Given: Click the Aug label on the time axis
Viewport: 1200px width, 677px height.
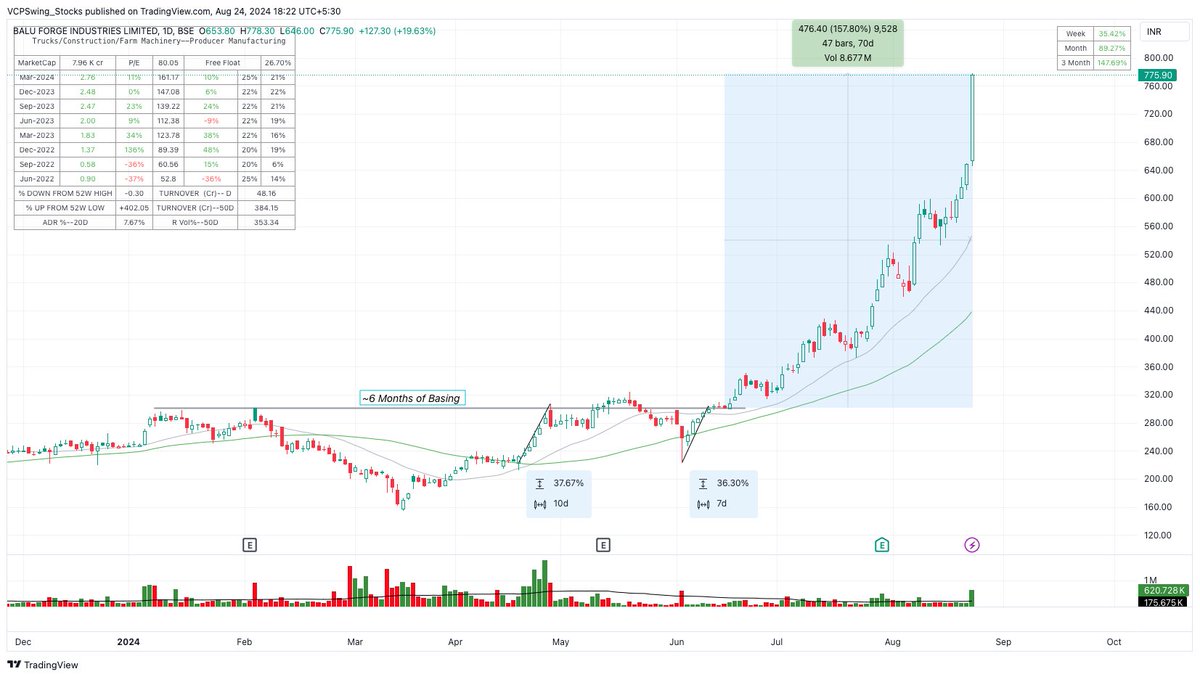Looking at the screenshot, I should pos(893,641).
